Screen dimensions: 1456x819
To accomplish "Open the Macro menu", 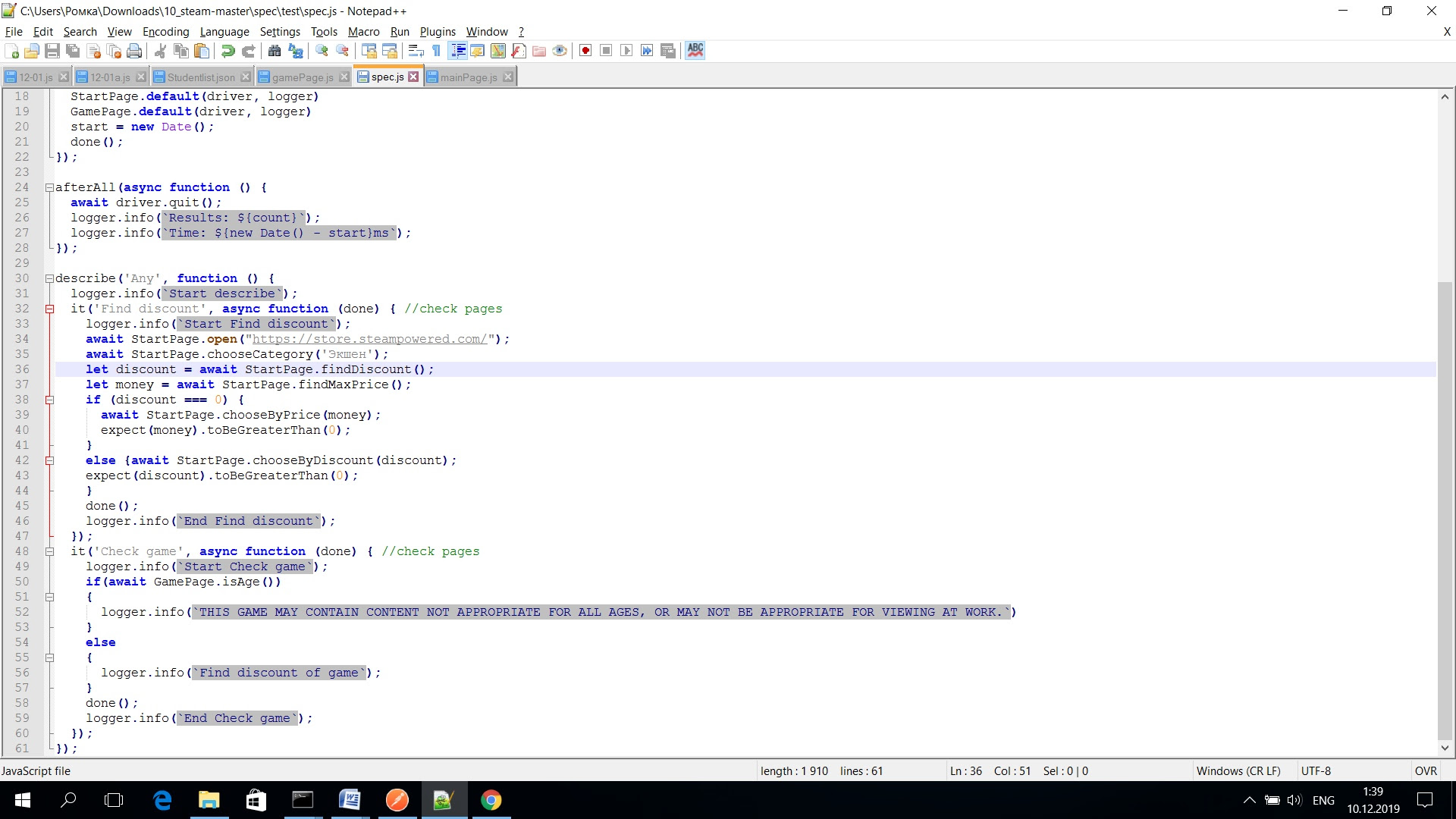I will (364, 32).
